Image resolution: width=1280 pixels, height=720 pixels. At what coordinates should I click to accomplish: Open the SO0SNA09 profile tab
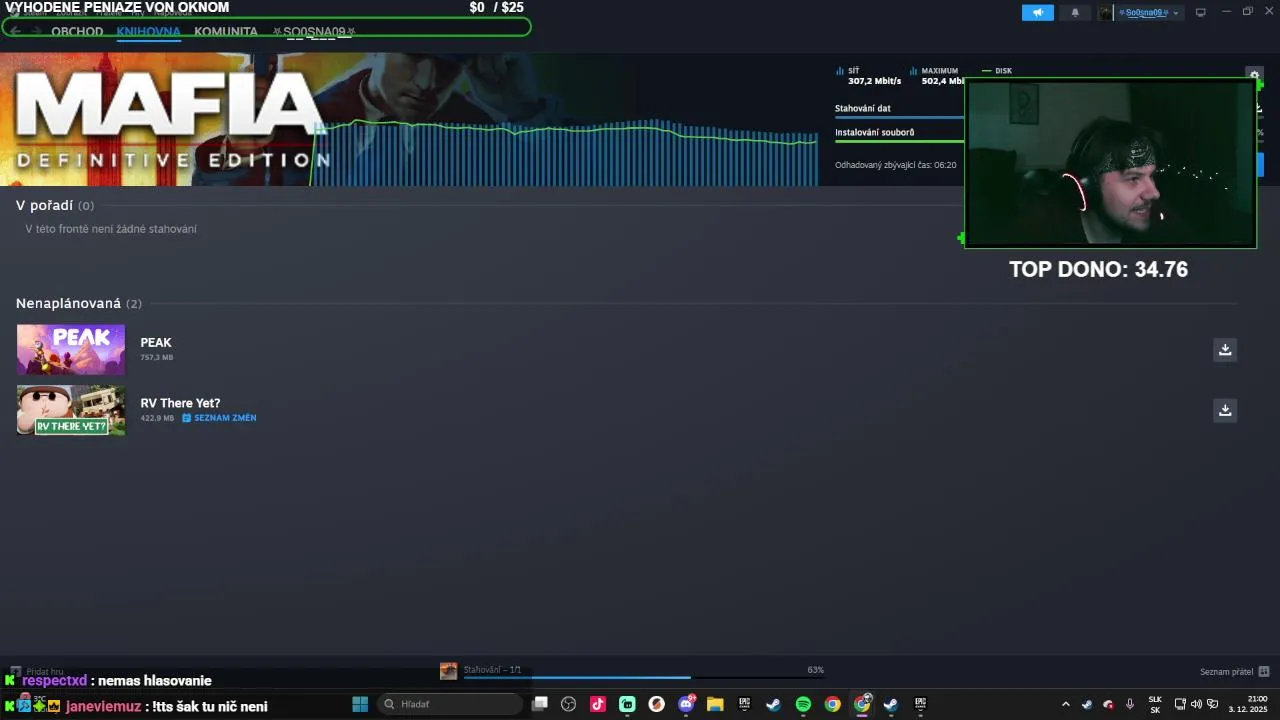coord(315,31)
